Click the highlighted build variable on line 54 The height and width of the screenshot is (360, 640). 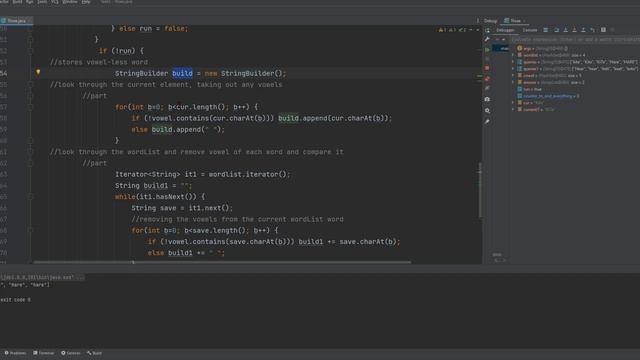click(182, 73)
